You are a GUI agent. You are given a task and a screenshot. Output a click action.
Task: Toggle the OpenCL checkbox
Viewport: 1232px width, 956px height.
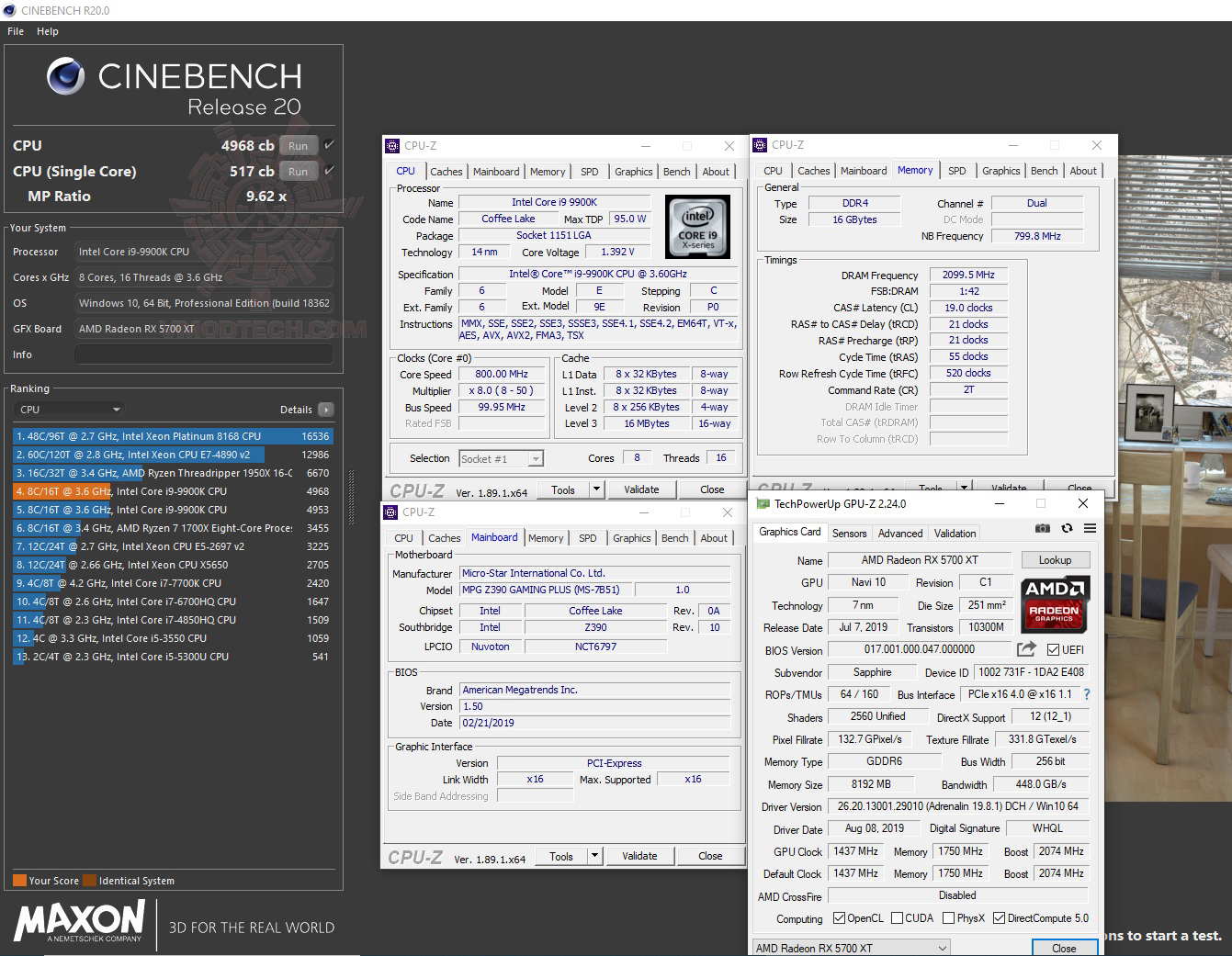[839, 918]
